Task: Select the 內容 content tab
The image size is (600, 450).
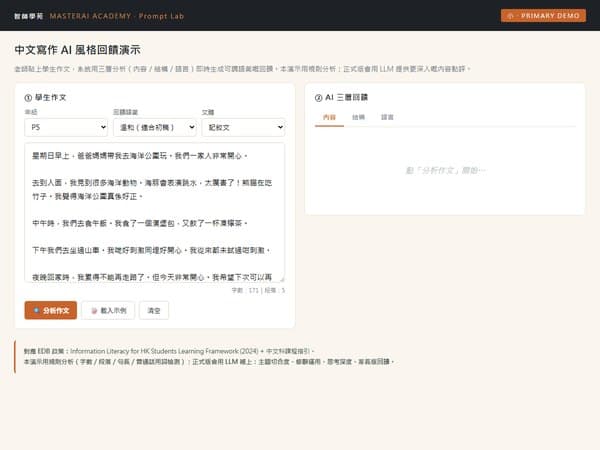Action: pos(329,117)
